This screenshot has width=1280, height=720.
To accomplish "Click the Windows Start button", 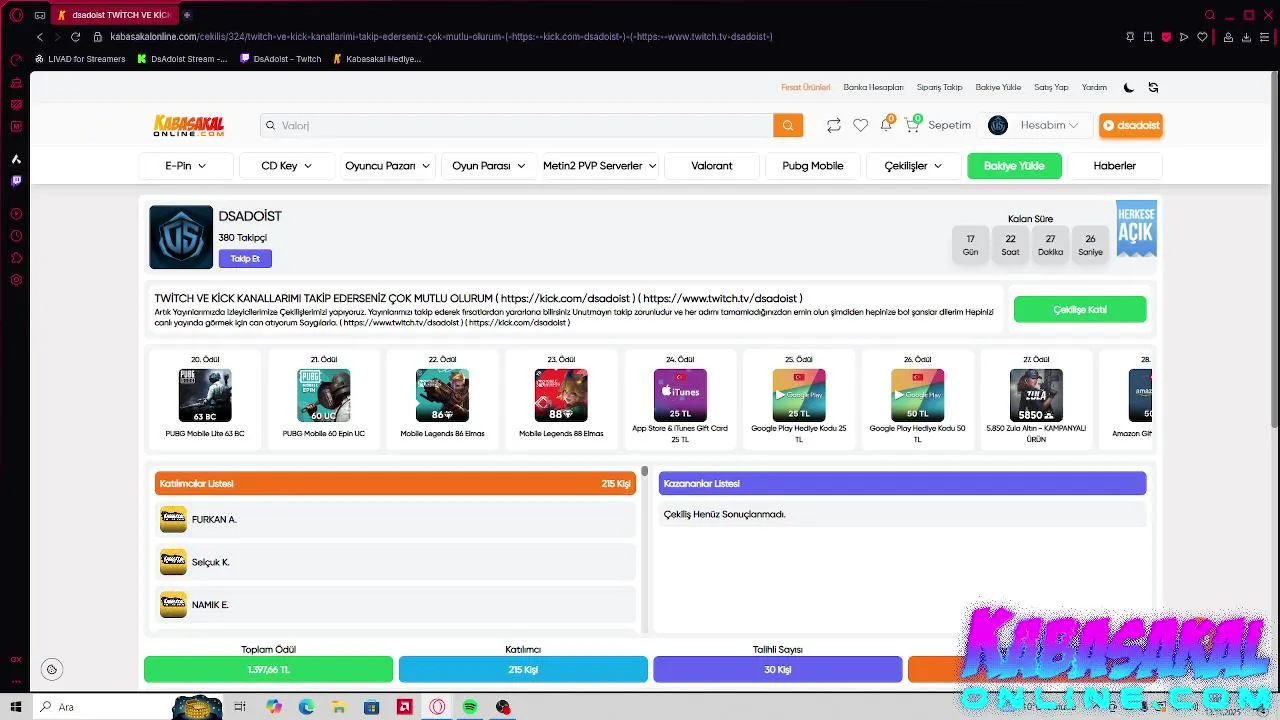I will click(16, 707).
